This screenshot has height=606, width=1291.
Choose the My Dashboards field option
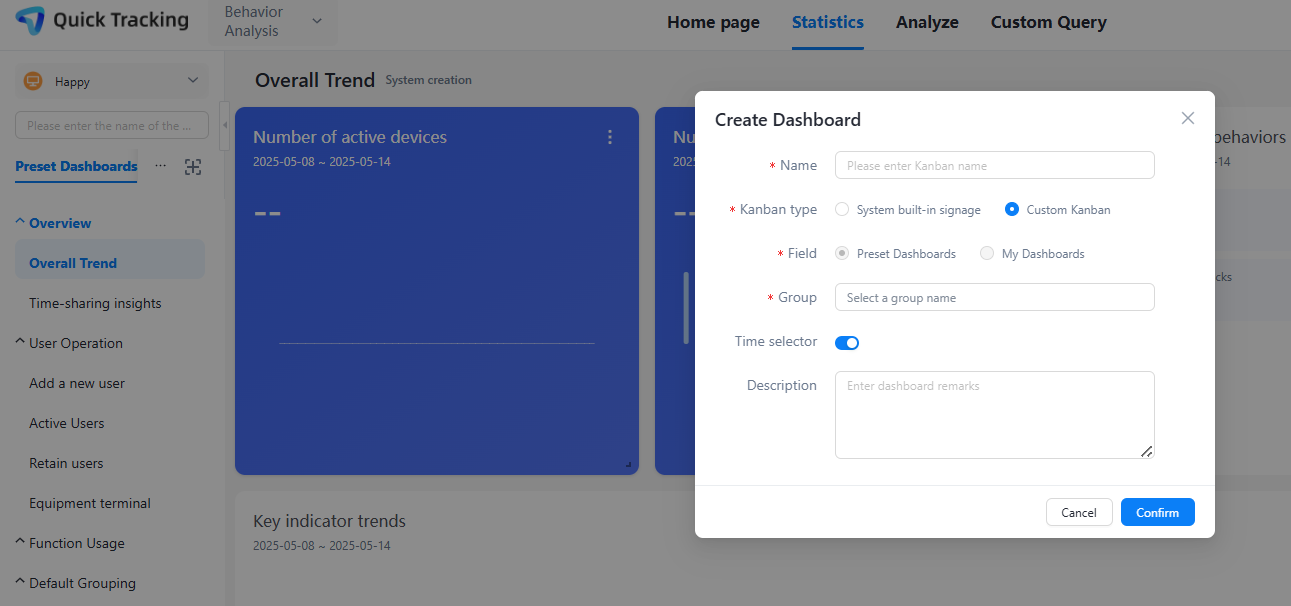point(987,254)
